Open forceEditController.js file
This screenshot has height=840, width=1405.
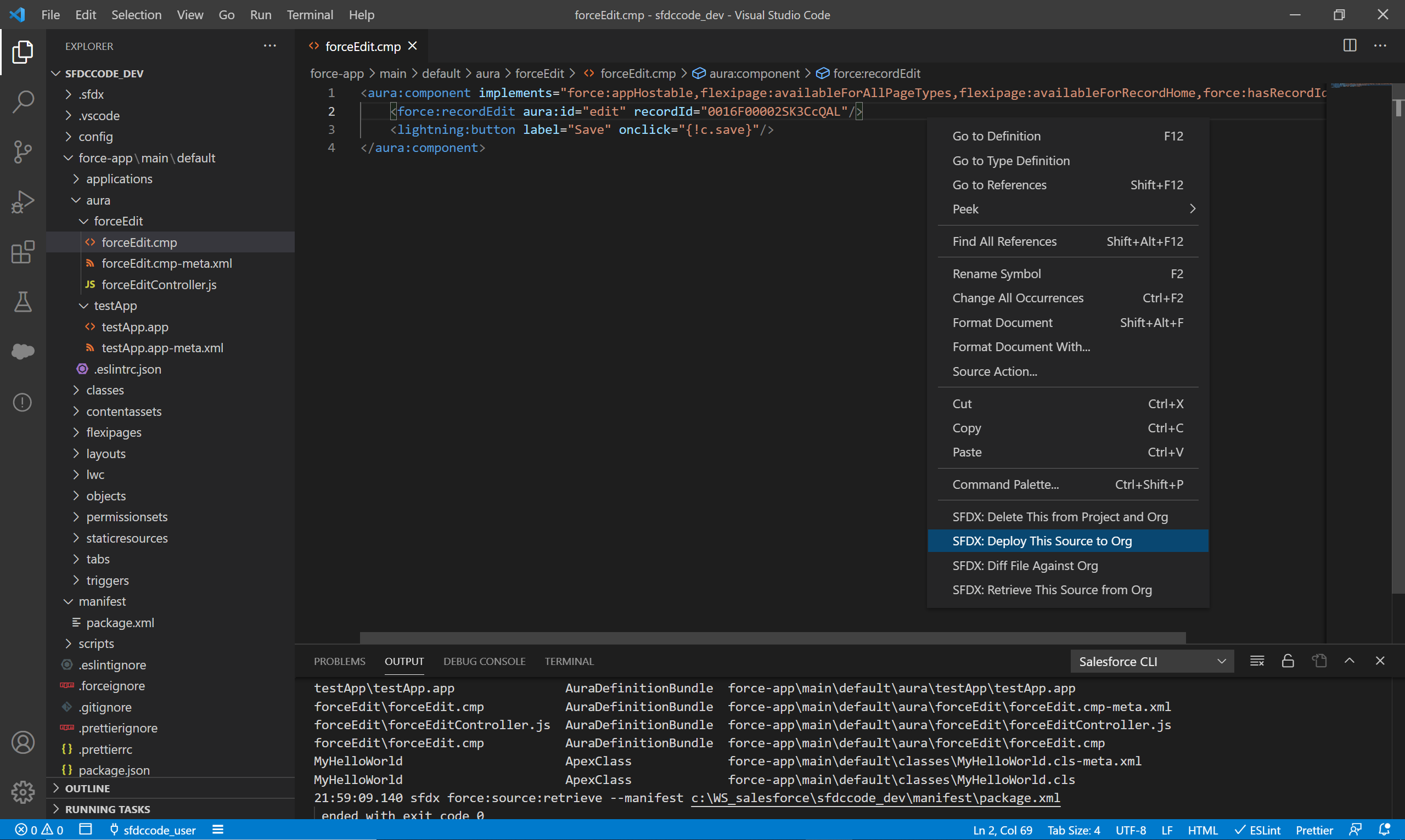[x=159, y=285]
